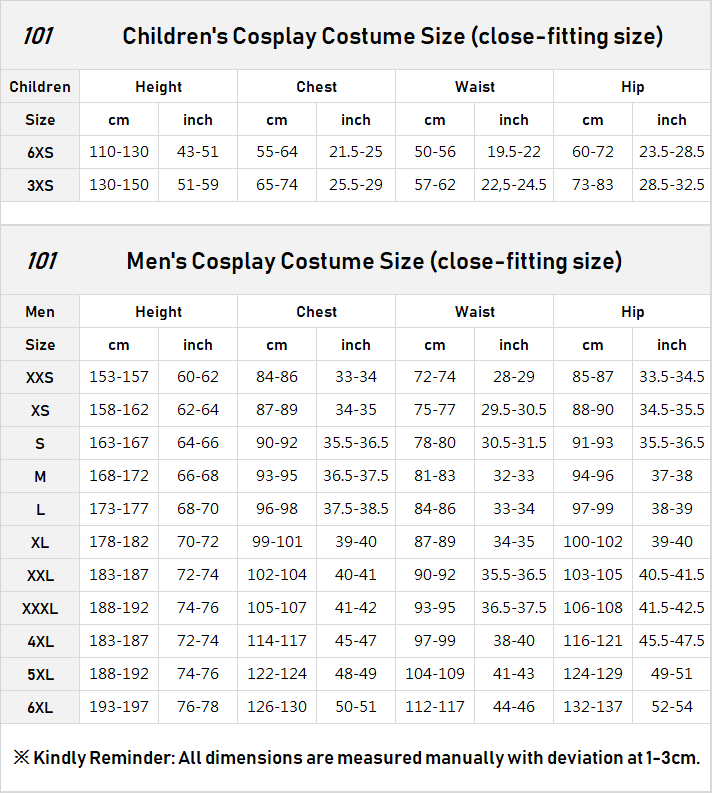
Task: Click the 101 logo beside Children's title
Action: [38, 37]
